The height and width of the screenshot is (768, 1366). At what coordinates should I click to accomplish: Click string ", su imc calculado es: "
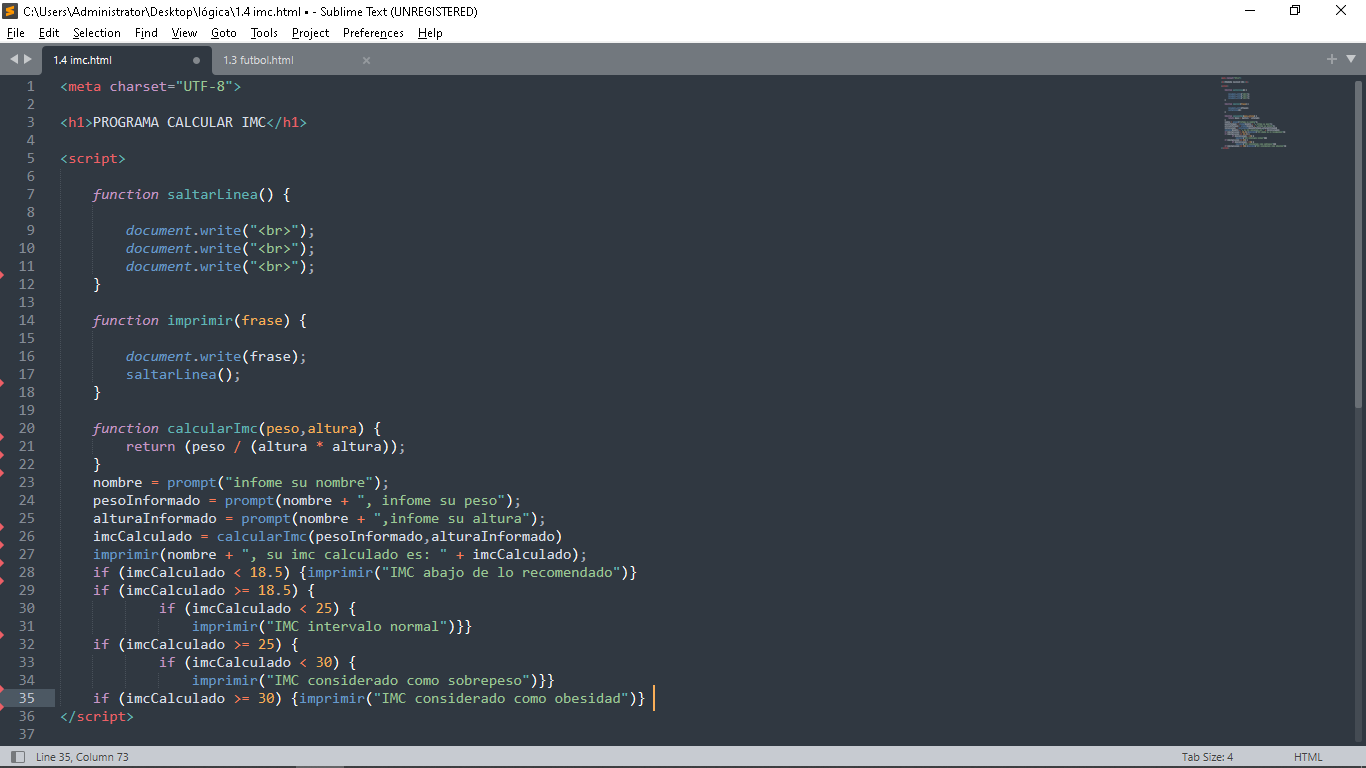point(345,554)
